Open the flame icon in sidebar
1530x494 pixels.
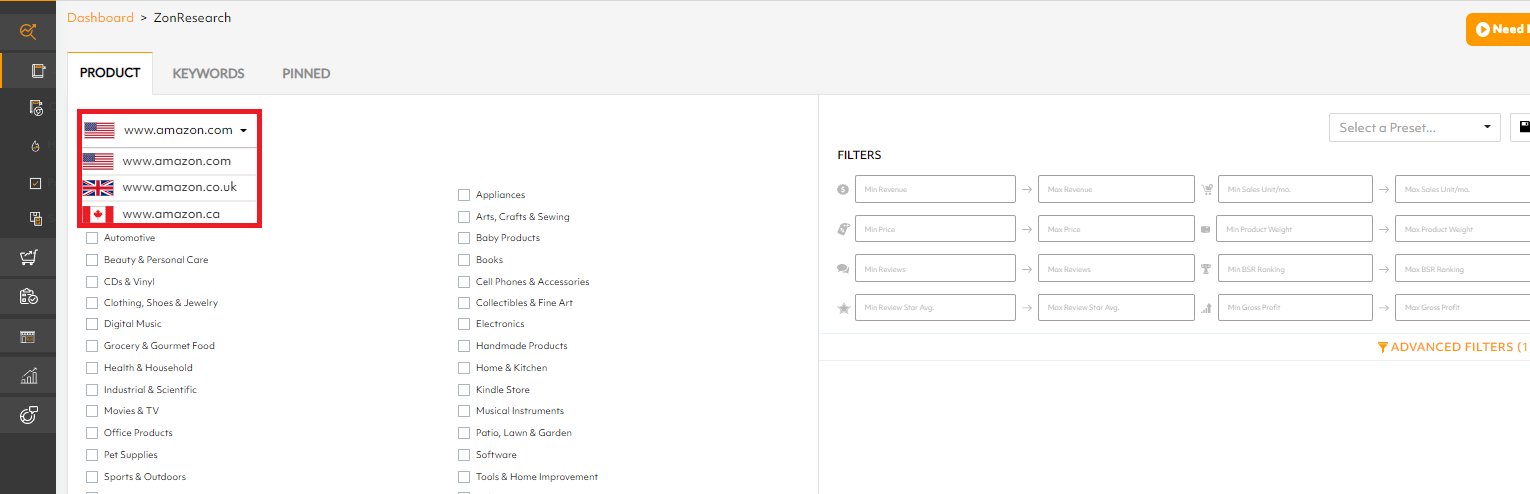click(35, 146)
